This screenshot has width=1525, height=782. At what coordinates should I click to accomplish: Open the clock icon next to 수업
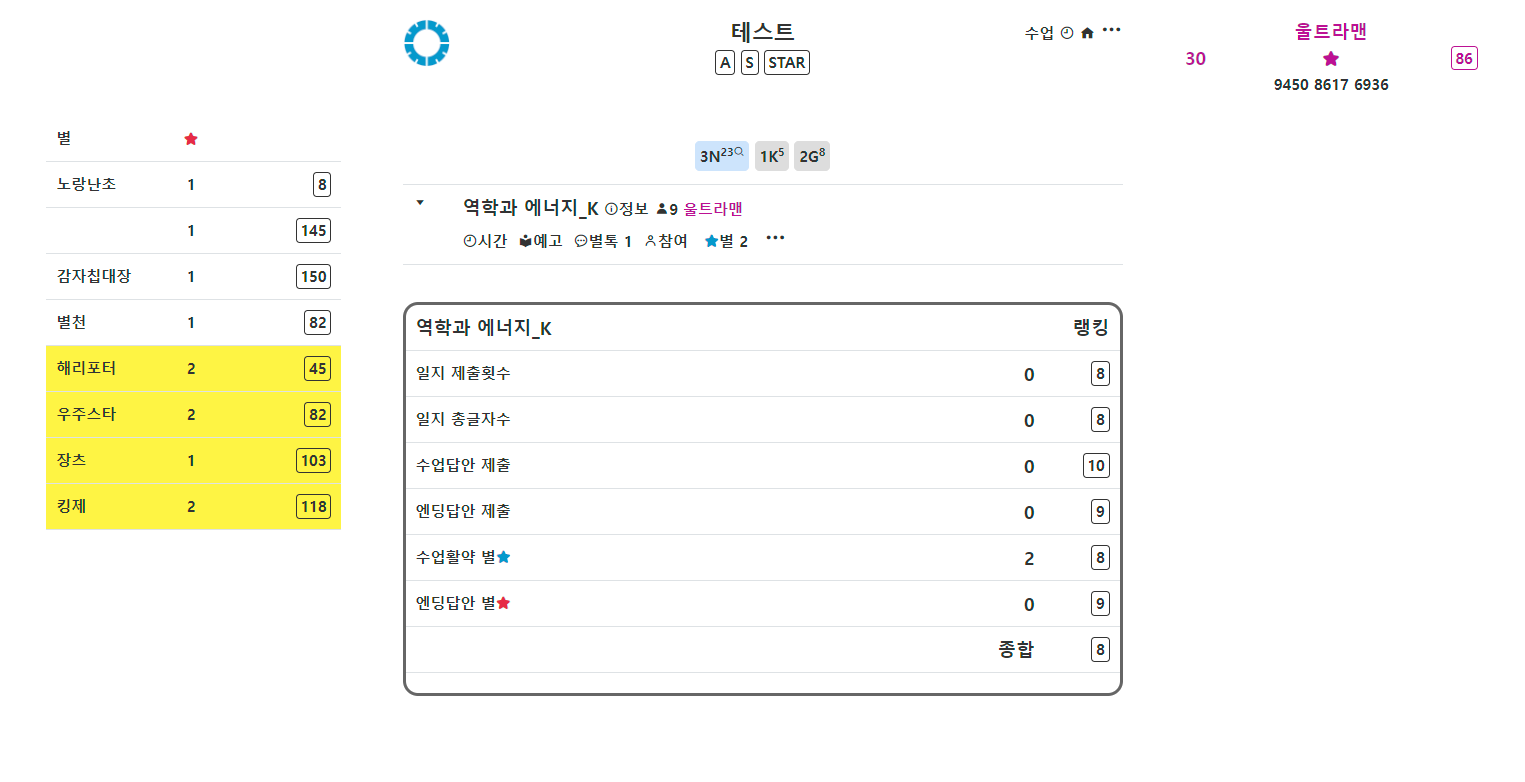pyautogui.click(x=1067, y=33)
